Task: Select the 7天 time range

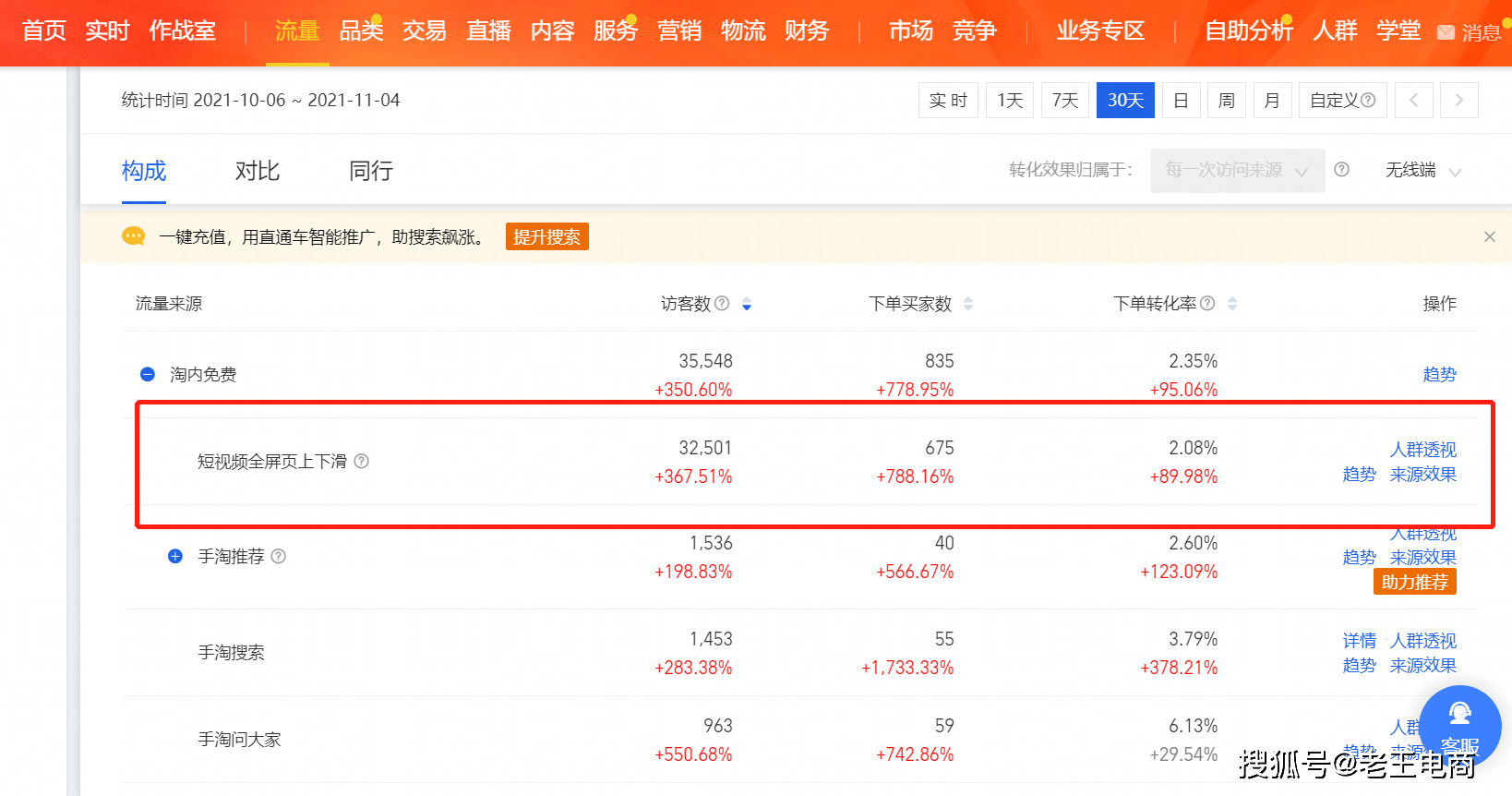Action: 1065,100
